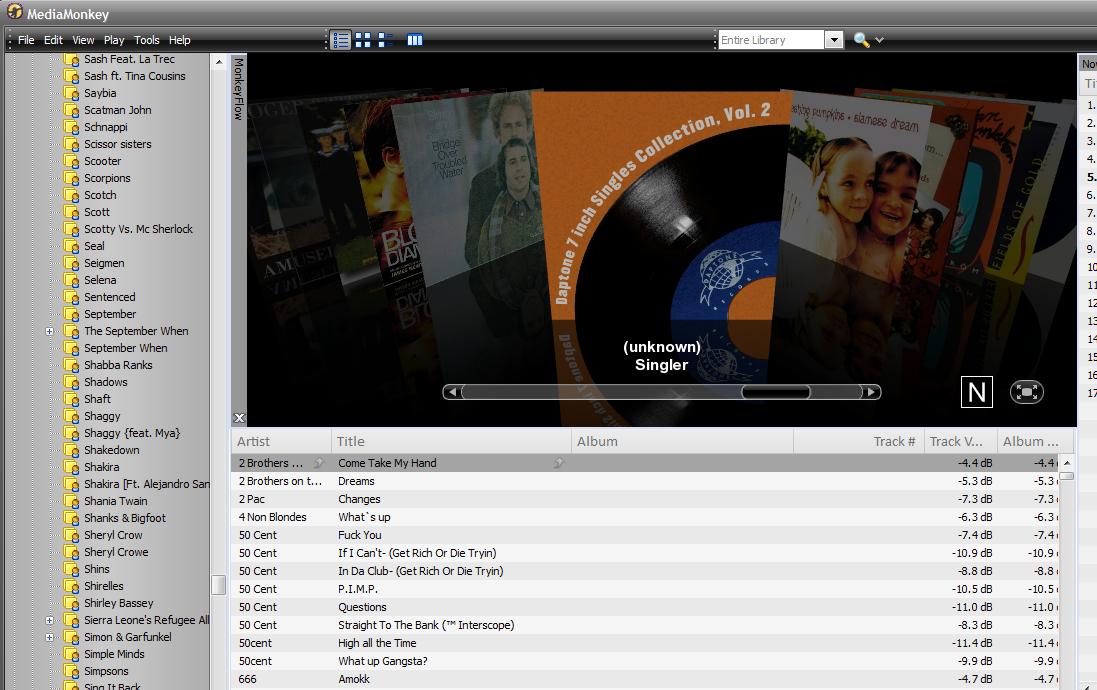Select the Shania Twain folder icon
1097x690 pixels.
[x=71, y=501]
